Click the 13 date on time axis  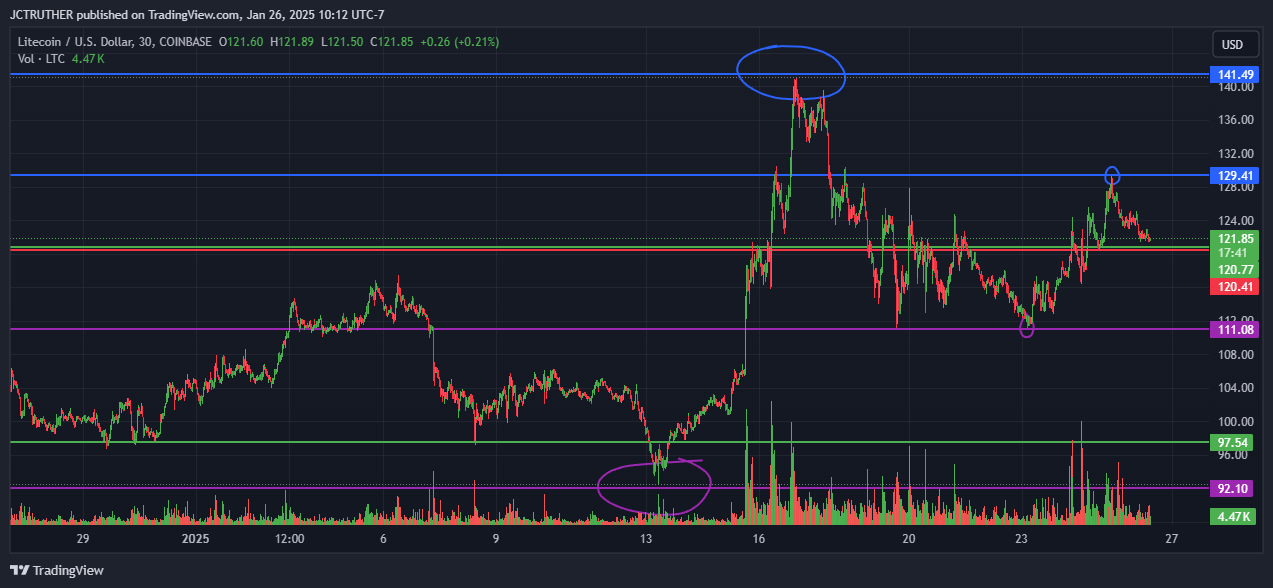[646, 539]
